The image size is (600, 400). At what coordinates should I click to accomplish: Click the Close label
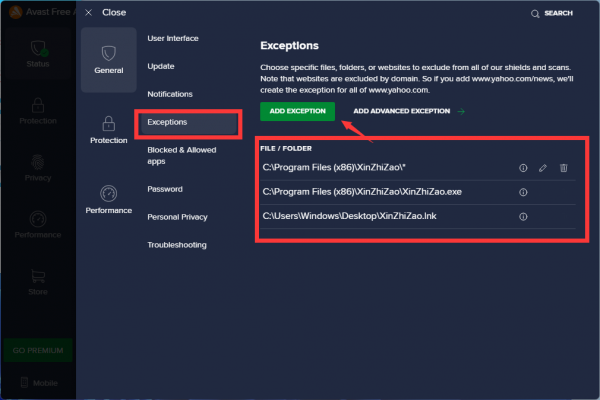[x=114, y=13]
